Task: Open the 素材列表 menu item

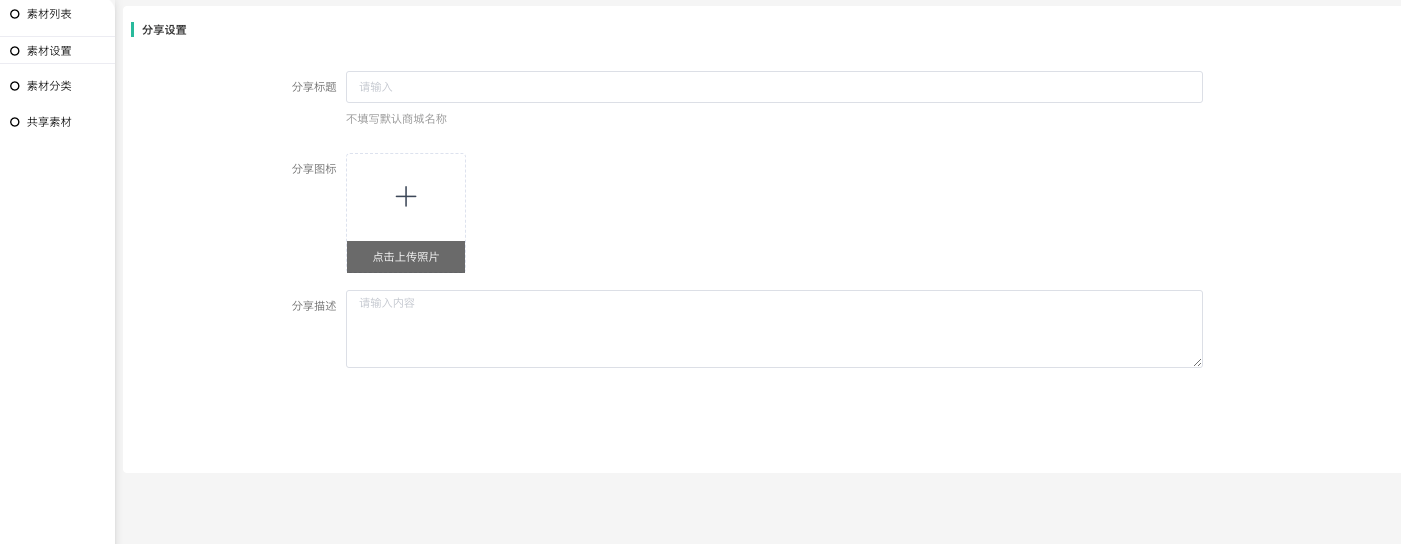Action: coord(49,14)
